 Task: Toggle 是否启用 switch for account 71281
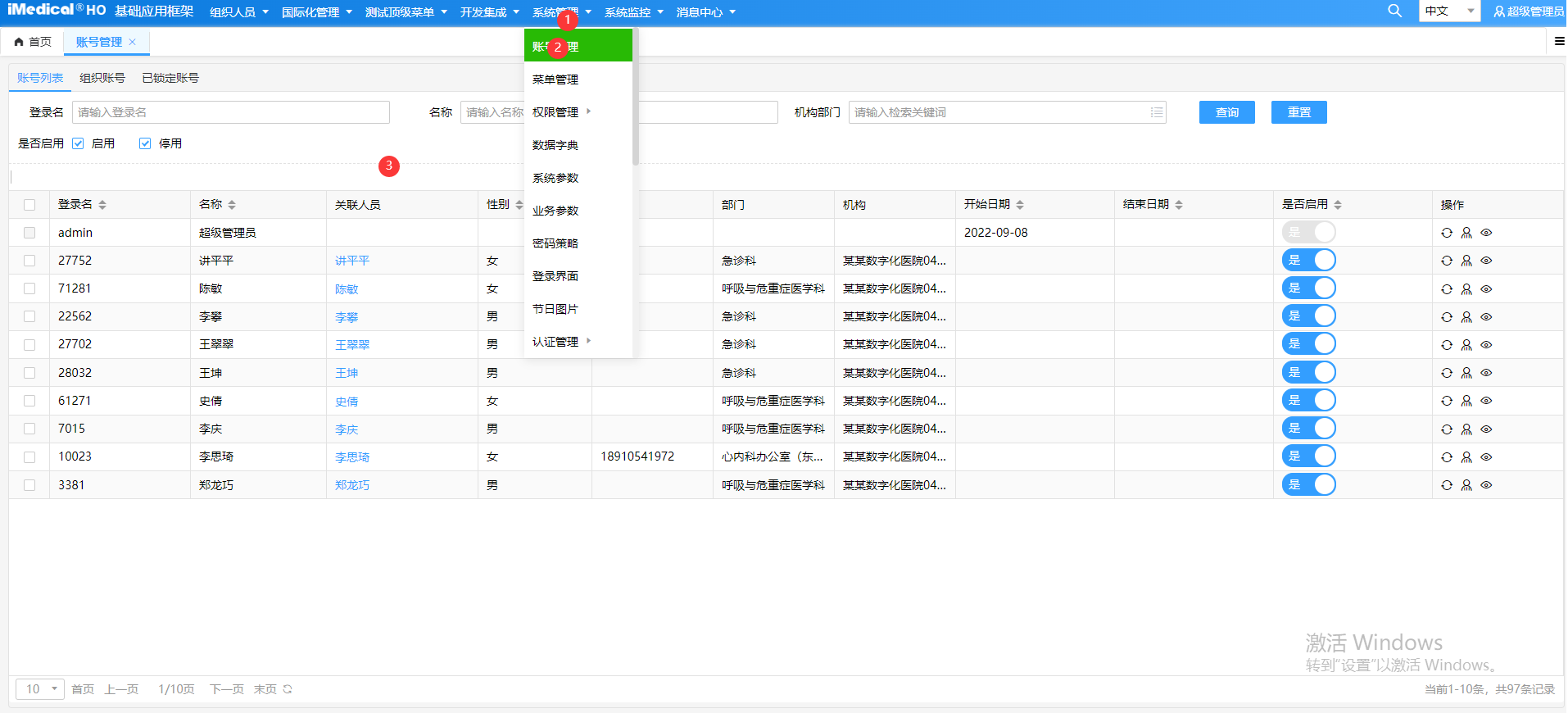[1309, 288]
